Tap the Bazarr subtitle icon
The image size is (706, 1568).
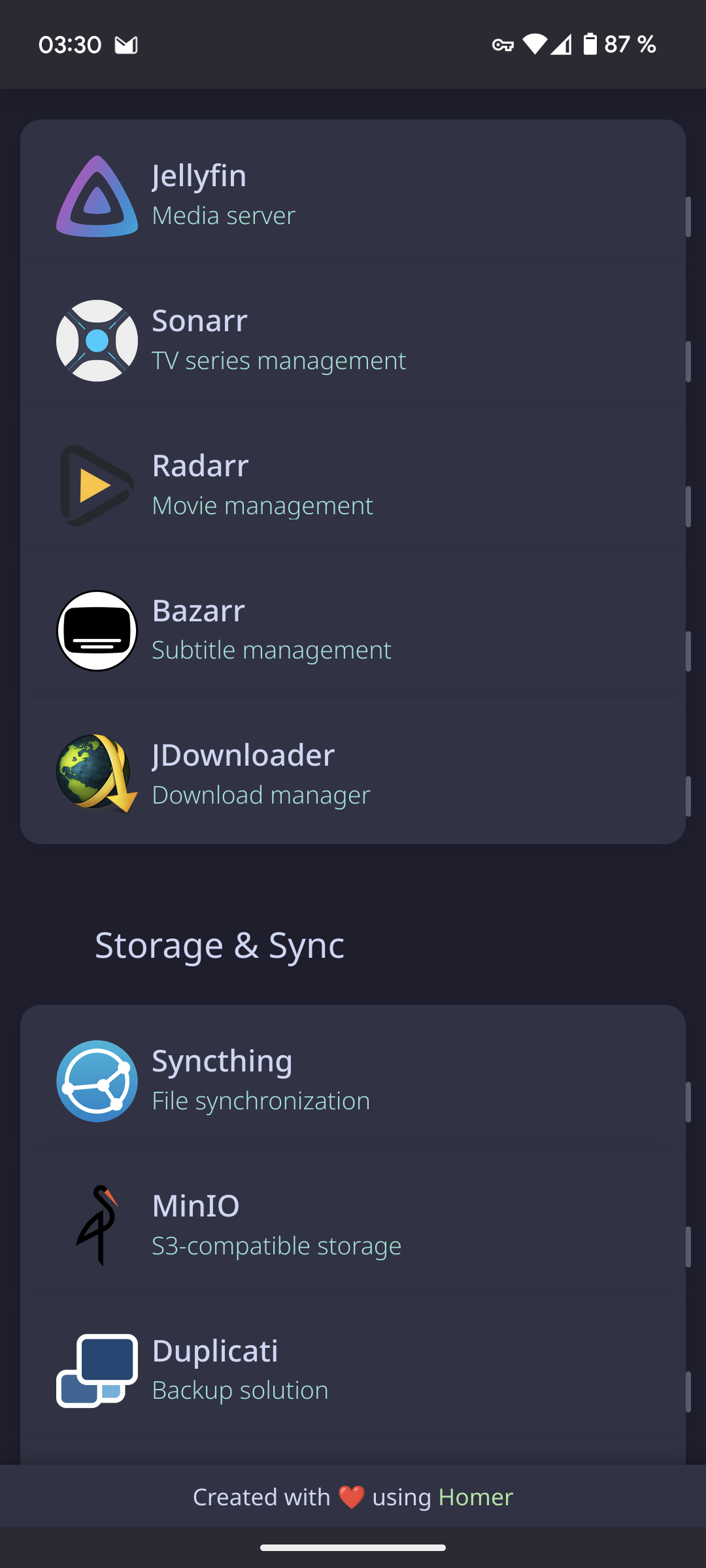click(x=97, y=630)
